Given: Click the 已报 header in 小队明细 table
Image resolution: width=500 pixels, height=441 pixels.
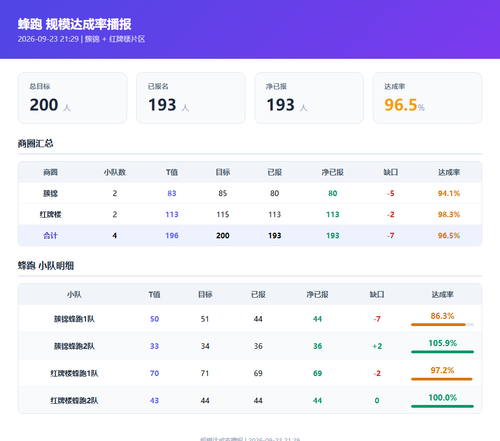Looking at the screenshot, I should click(x=258, y=295).
